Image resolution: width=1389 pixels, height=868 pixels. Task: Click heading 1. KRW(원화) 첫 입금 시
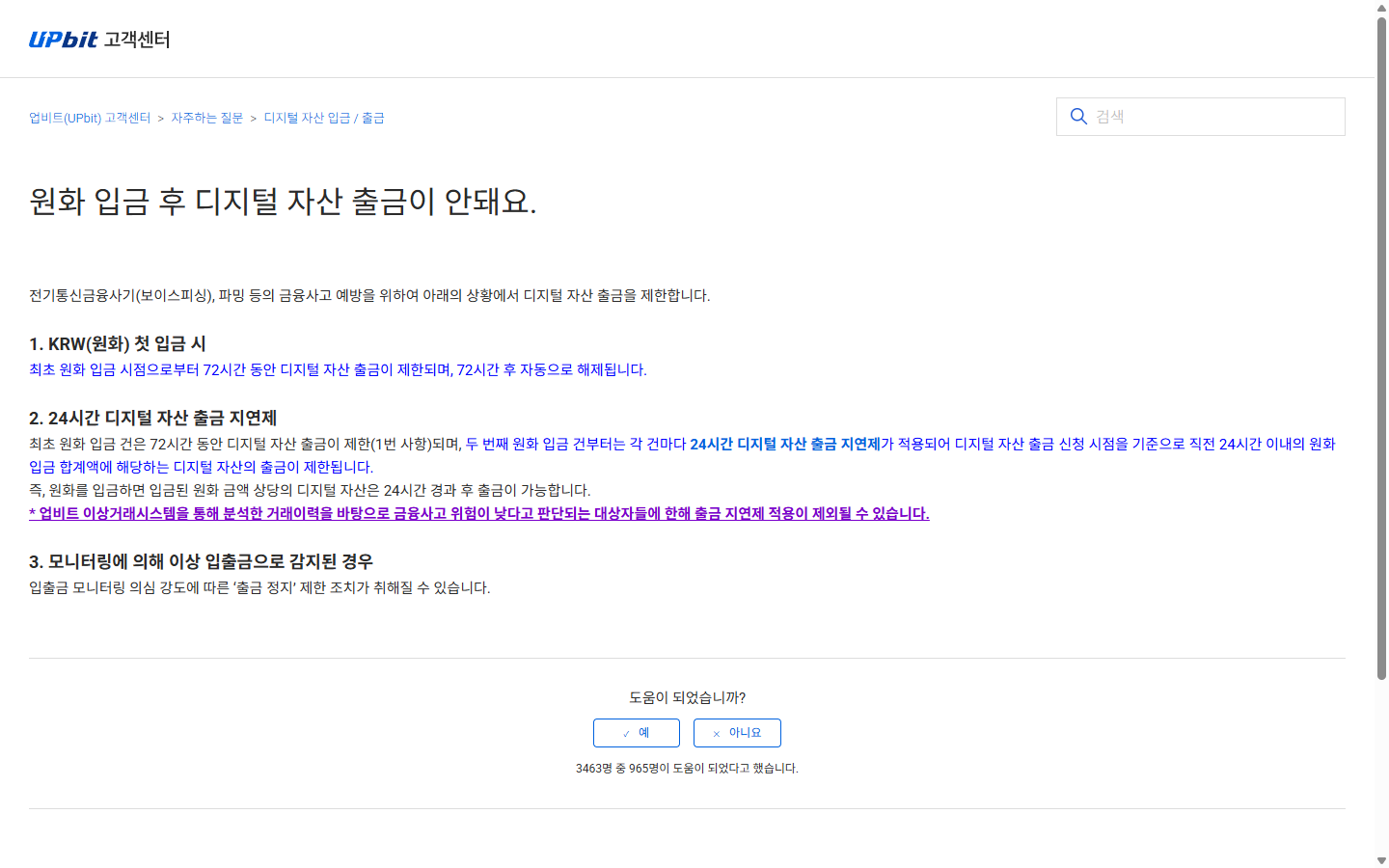pos(117,344)
